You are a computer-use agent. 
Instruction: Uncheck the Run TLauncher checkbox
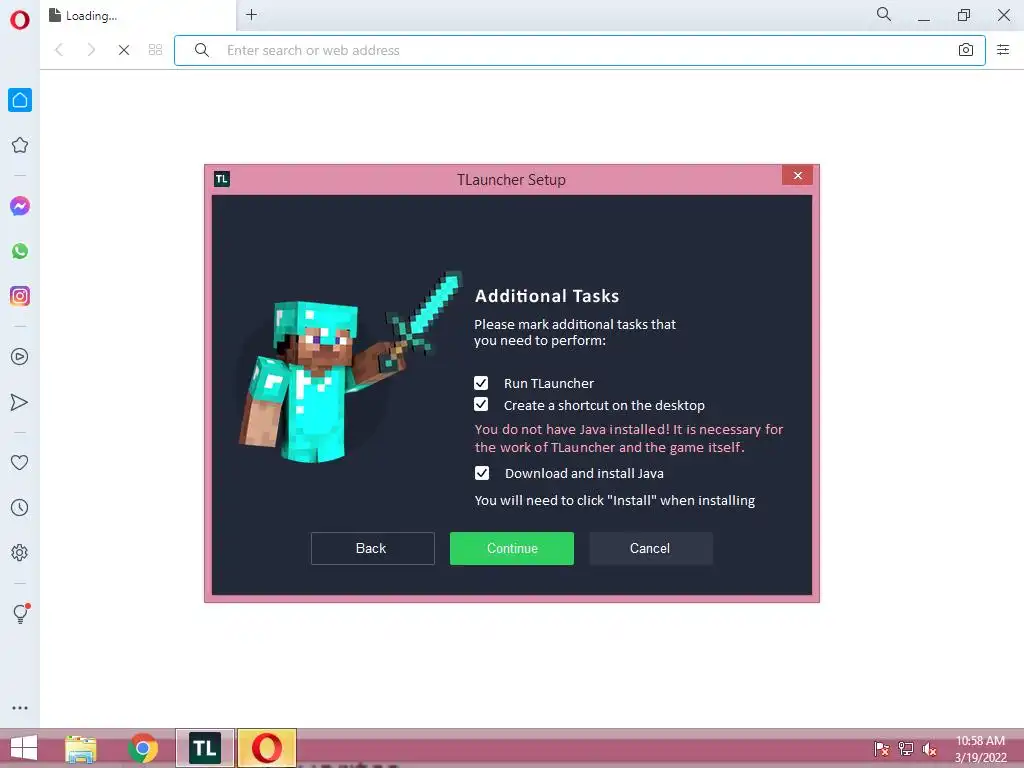click(x=481, y=383)
